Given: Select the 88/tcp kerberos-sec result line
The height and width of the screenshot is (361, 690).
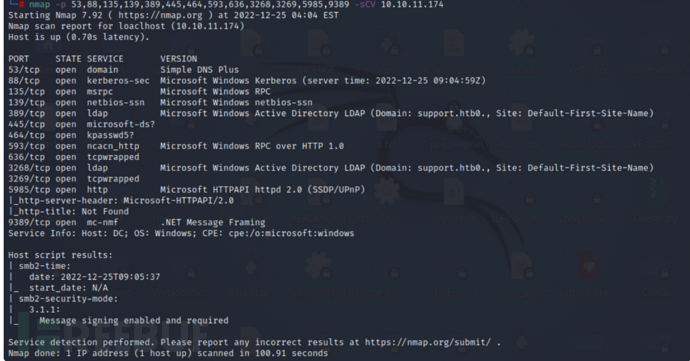Looking at the screenshot, I should [247, 81].
